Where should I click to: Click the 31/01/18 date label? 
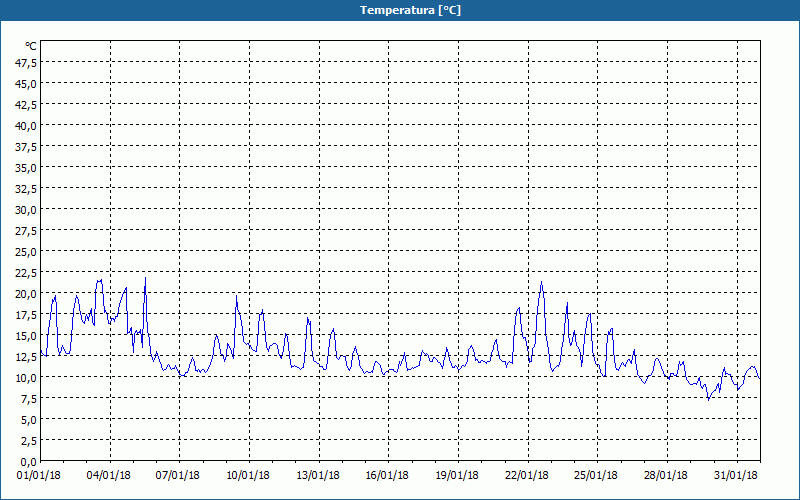coord(736,476)
